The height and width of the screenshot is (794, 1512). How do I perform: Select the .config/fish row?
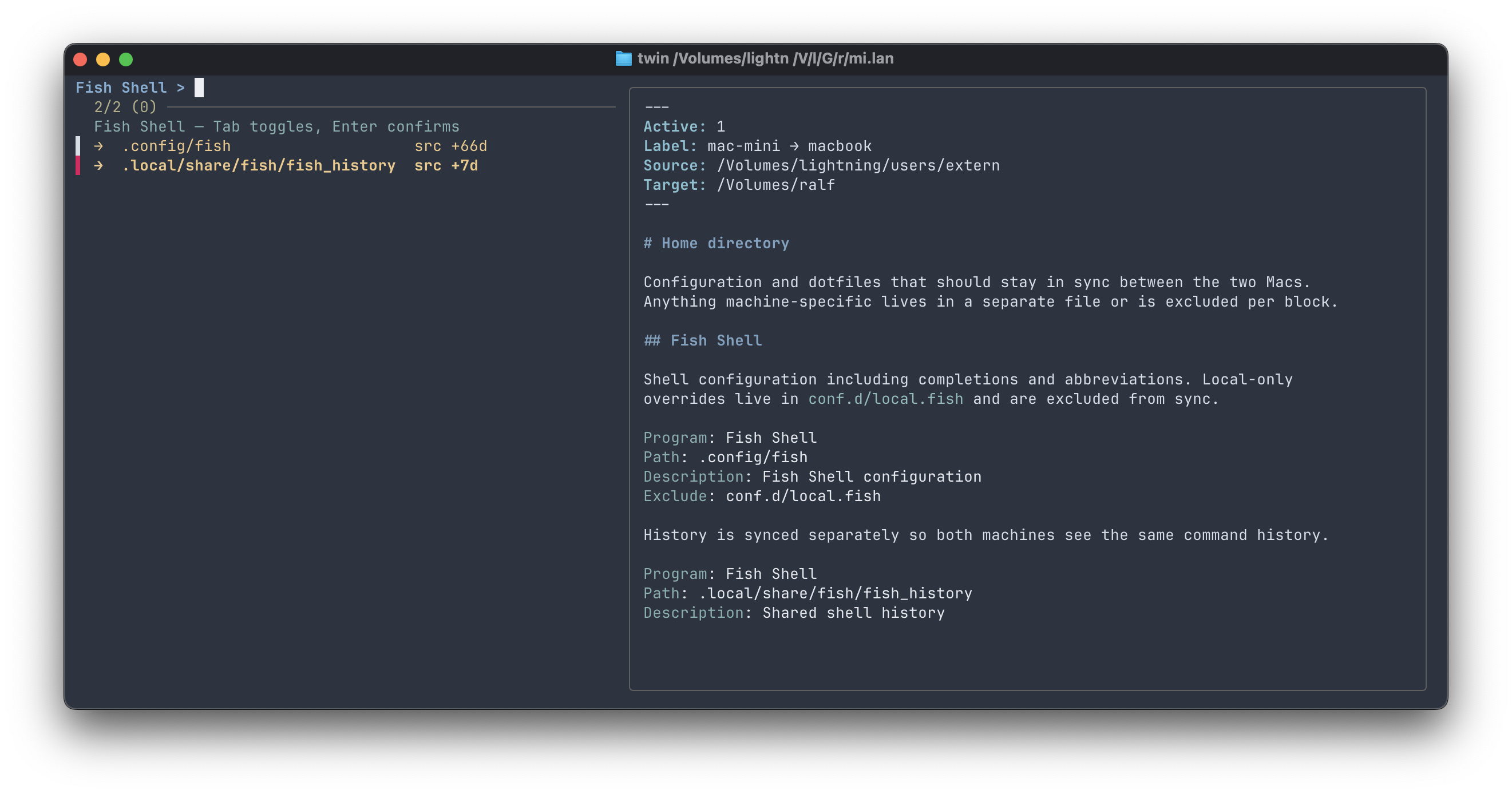point(346,146)
